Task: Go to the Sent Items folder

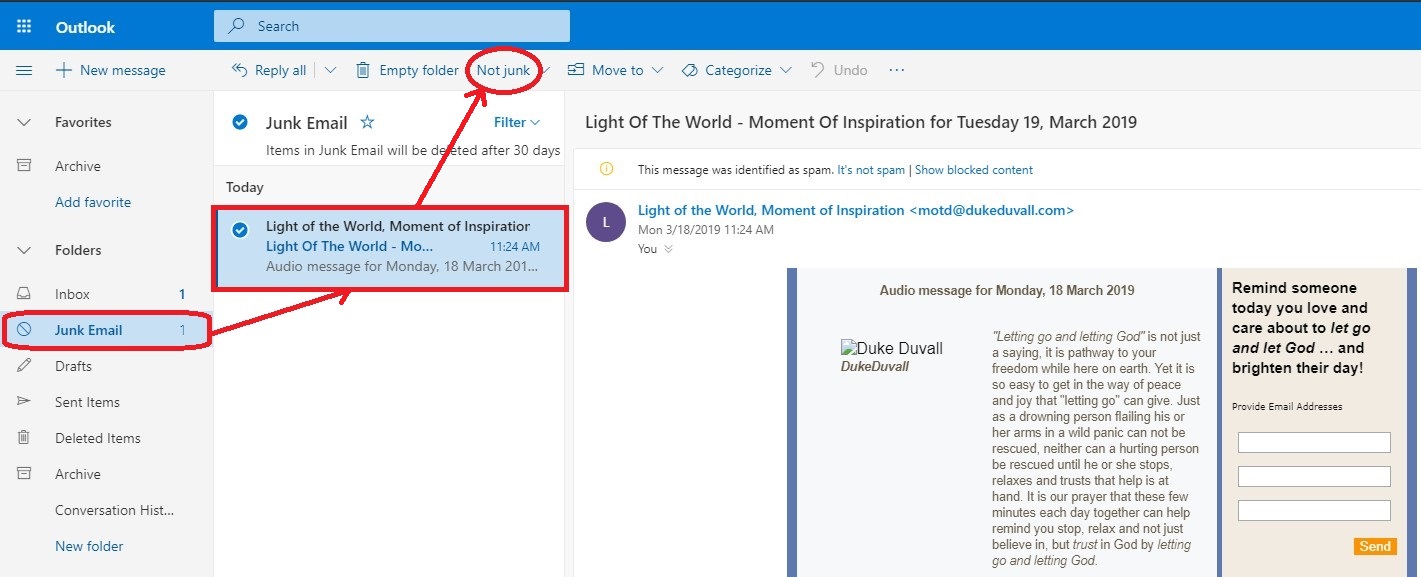Action: tap(87, 402)
